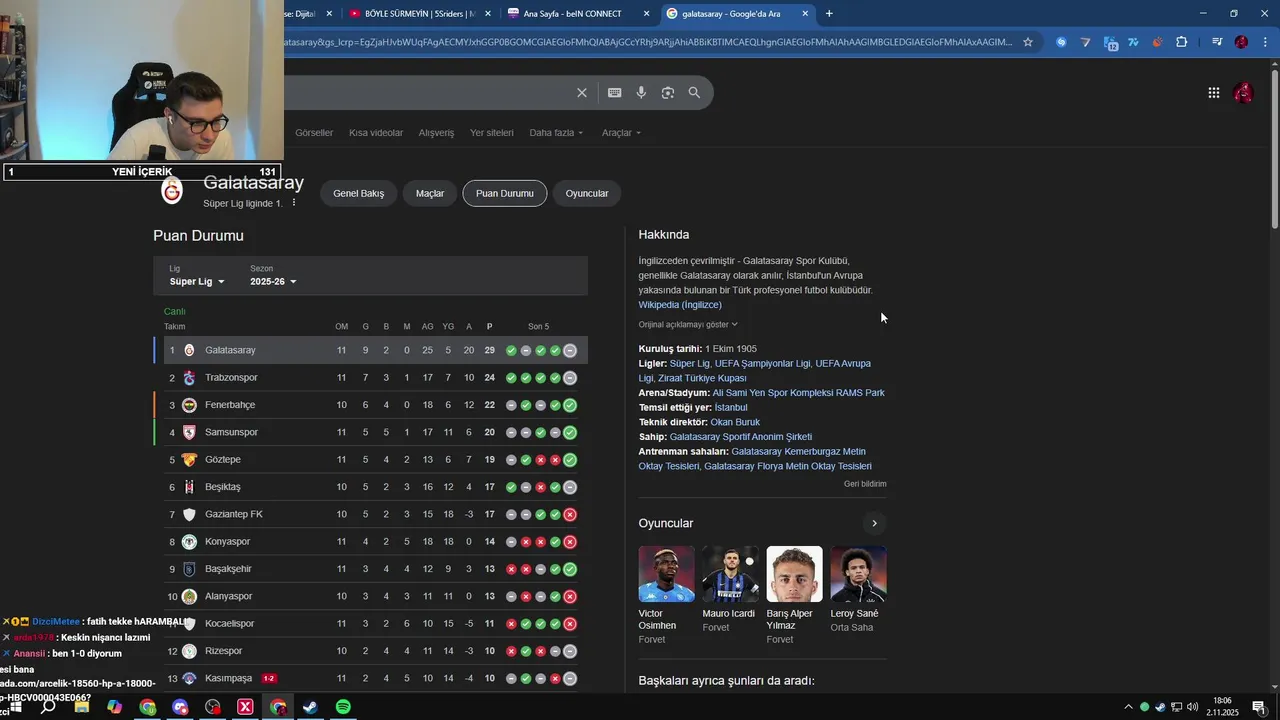Open the Copilot taskbar icon
The image size is (1280, 720).
click(114, 707)
